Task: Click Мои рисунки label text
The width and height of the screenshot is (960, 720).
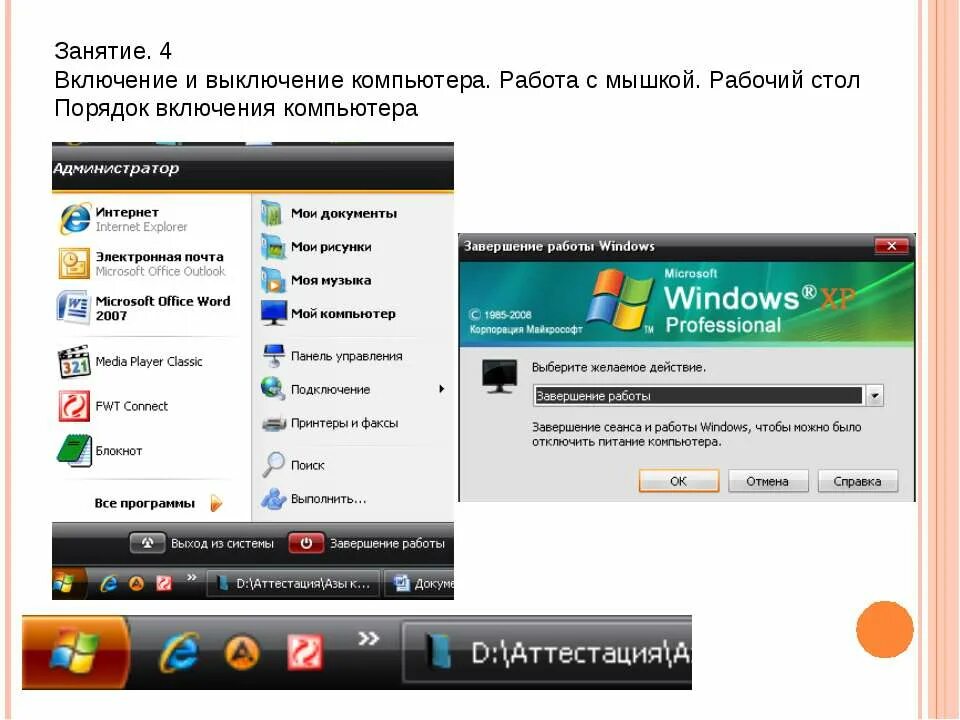Action: 331,247
